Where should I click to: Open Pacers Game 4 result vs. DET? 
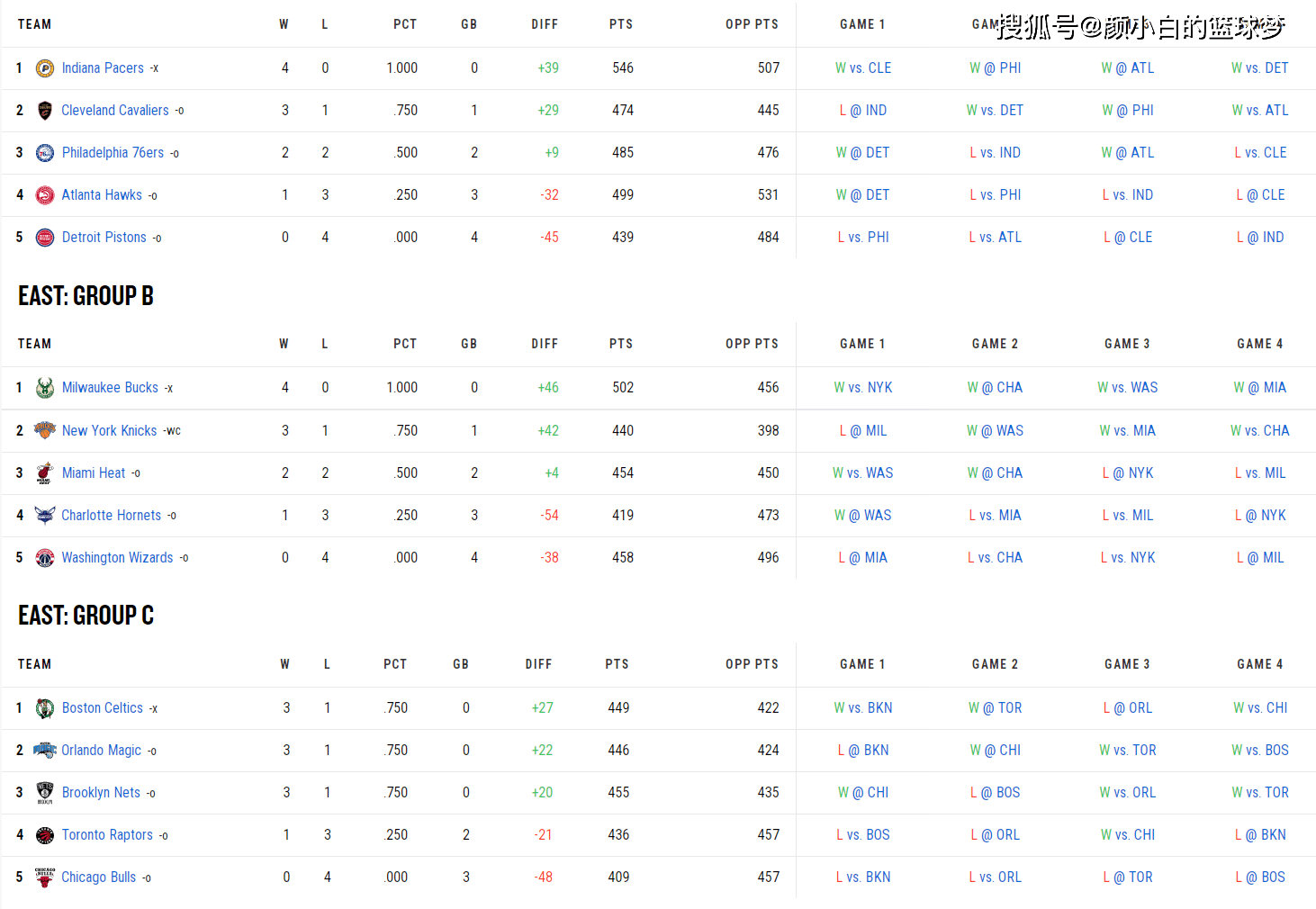[1260, 68]
